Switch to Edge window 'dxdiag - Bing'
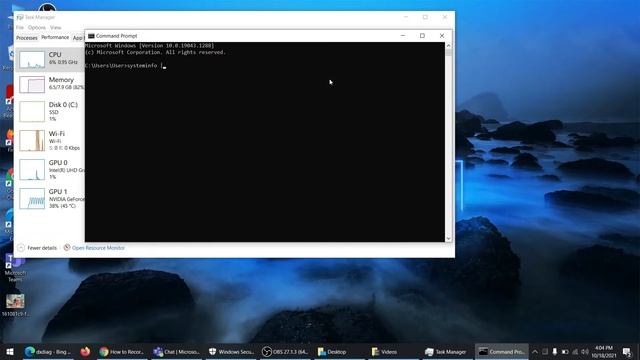Screen dimensions: 640x360 [x=48, y=351]
